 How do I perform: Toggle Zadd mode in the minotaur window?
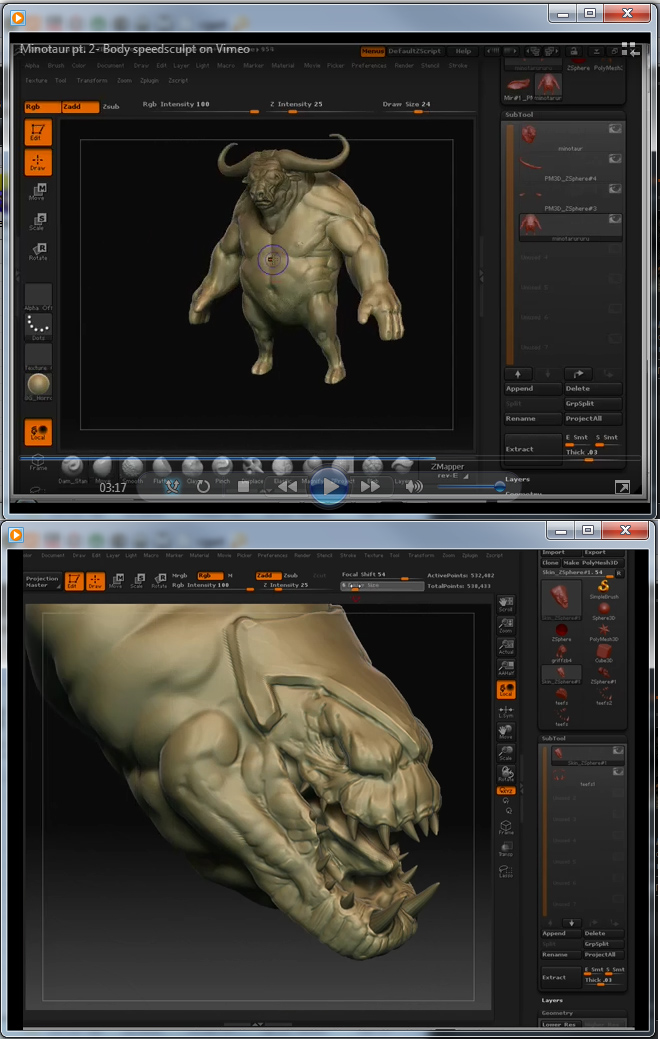click(x=81, y=106)
